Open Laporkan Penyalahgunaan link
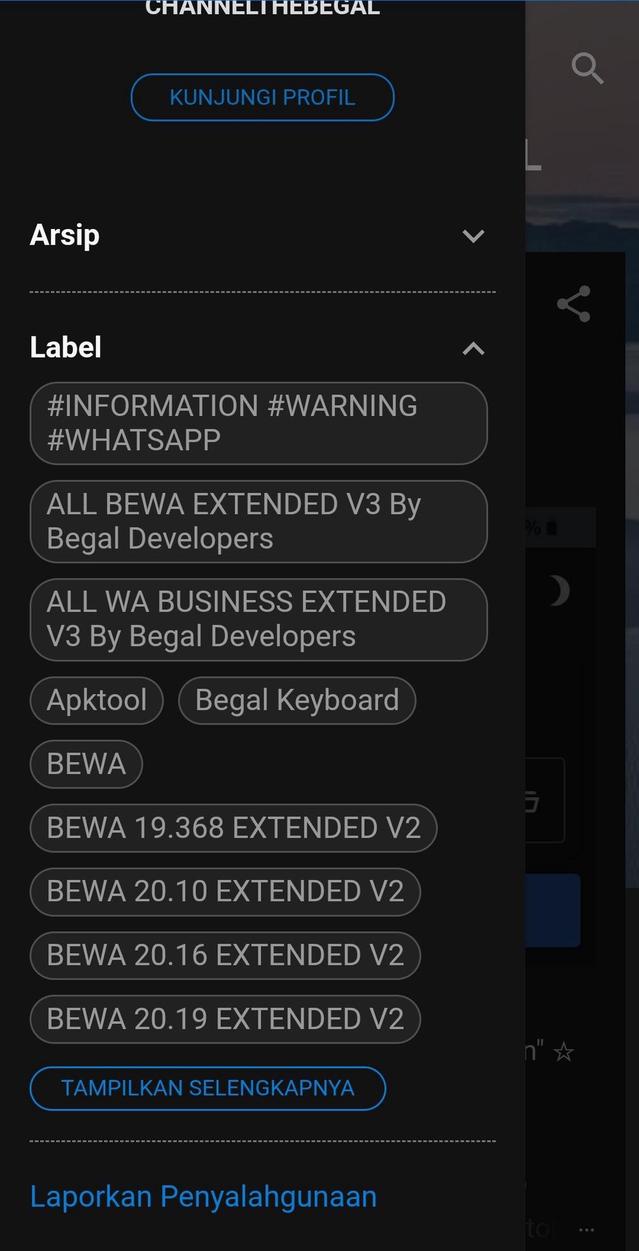Screen dimensions: 639x1251 [x=203, y=1196]
